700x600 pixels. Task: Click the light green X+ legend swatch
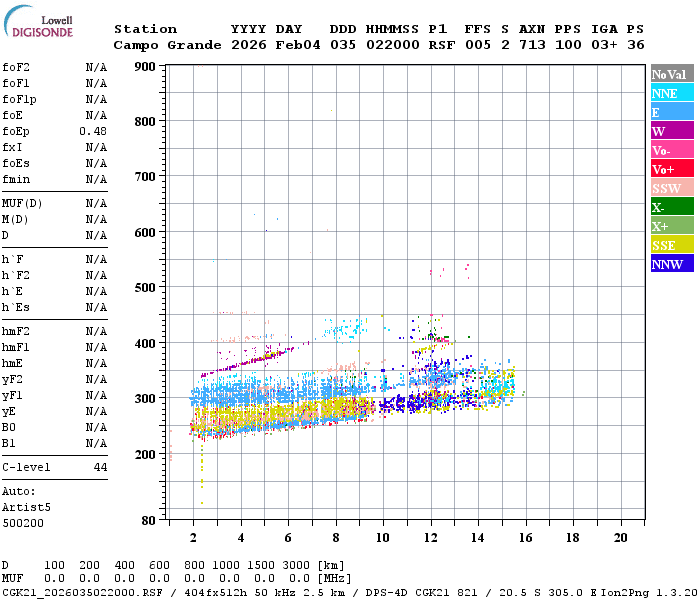(671, 226)
